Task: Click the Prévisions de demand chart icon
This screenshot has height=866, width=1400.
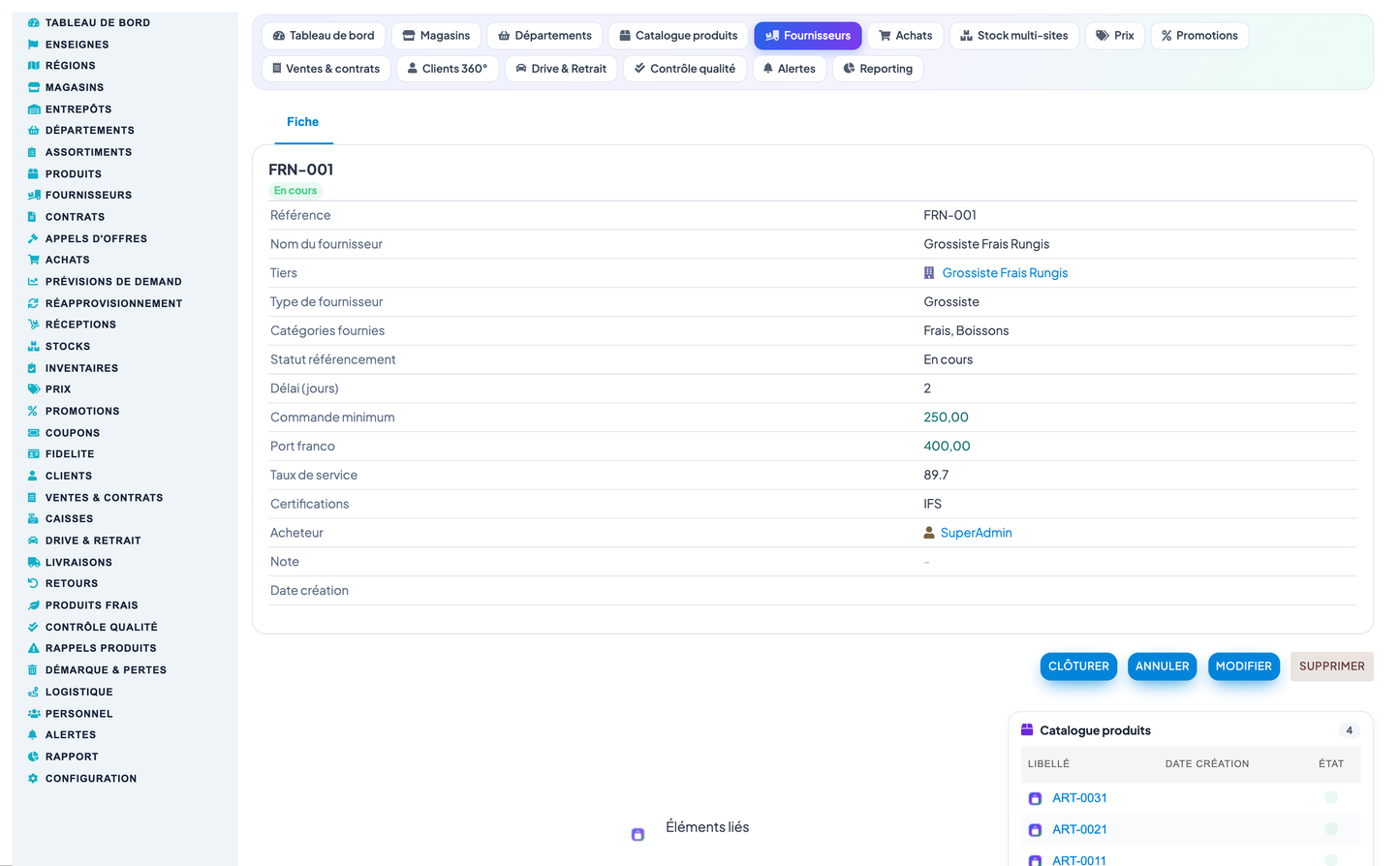Action: click(x=34, y=282)
